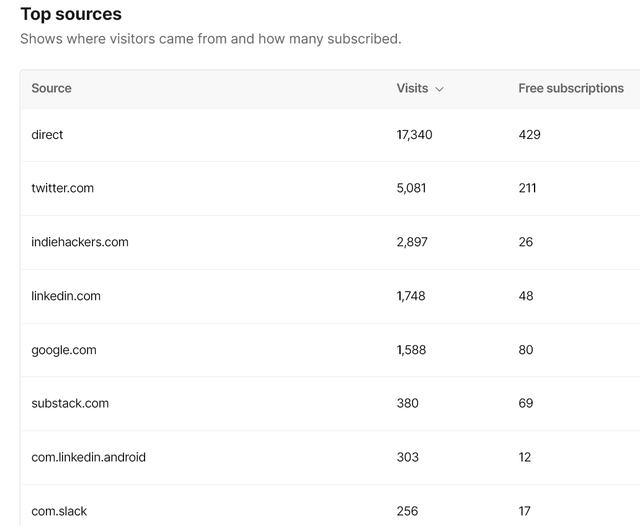Select the direct source row
The image size is (640, 526).
click(x=330, y=135)
